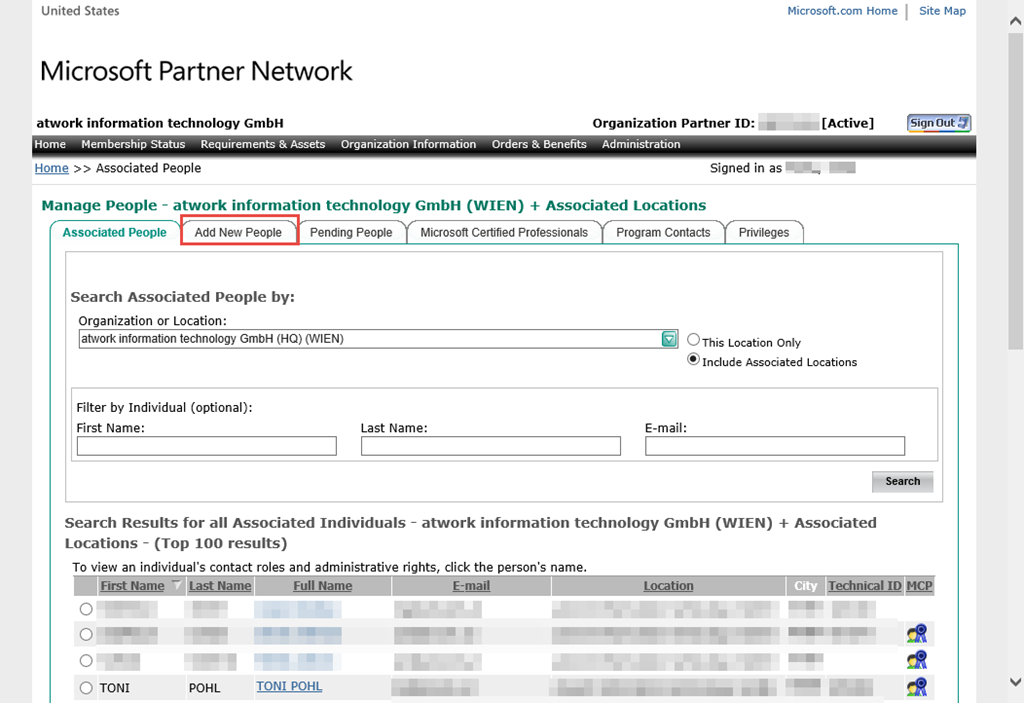Click the vertical scrollbar down arrow
1024x703 pixels.
click(x=1015, y=681)
